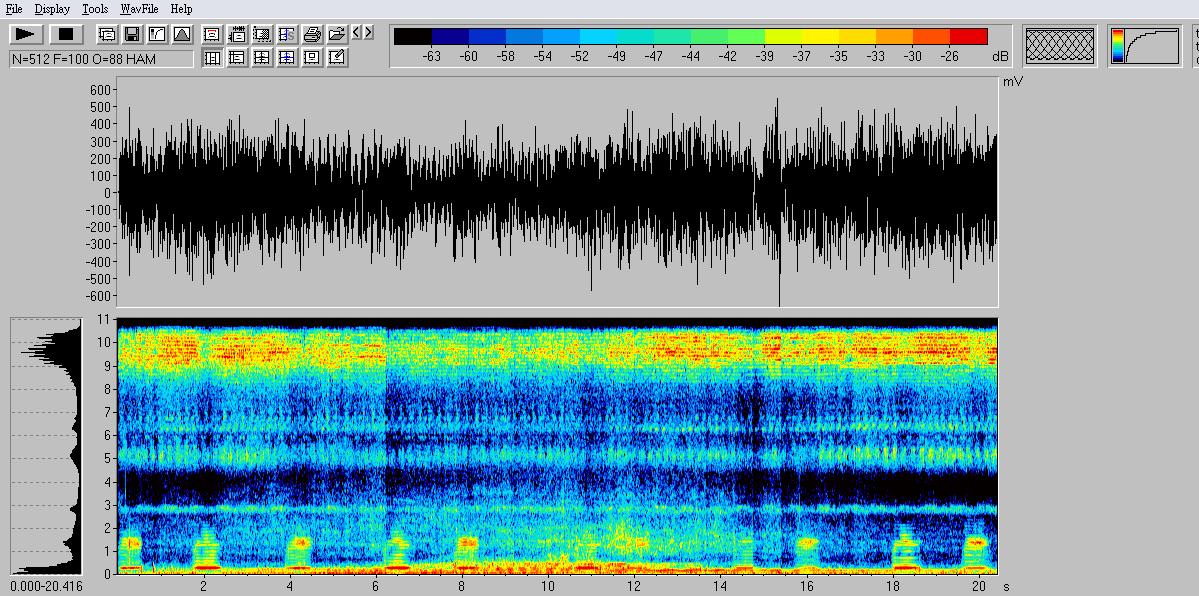Click the curve display icon beside the floppy disk
The height and width of the screenshot is (596, 1199).
pos(157,34)
